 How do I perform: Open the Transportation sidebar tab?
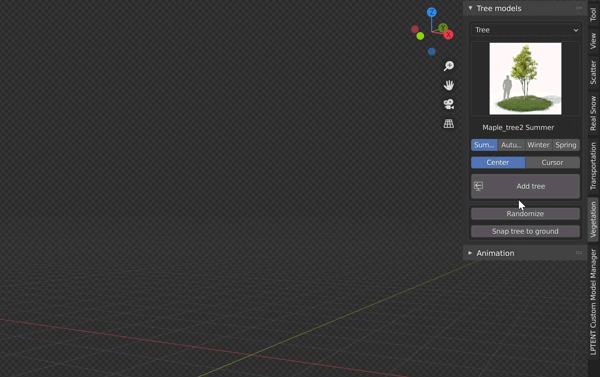[x=593, y=166]
